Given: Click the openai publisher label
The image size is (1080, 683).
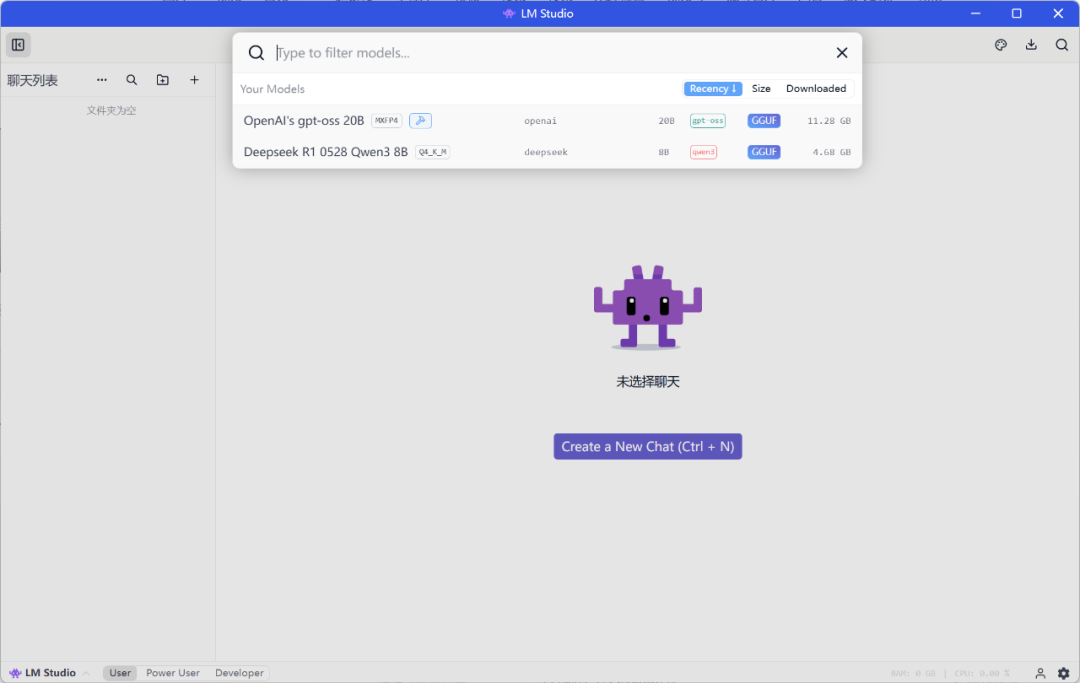Looking at the screenshot, I should 540,120.
